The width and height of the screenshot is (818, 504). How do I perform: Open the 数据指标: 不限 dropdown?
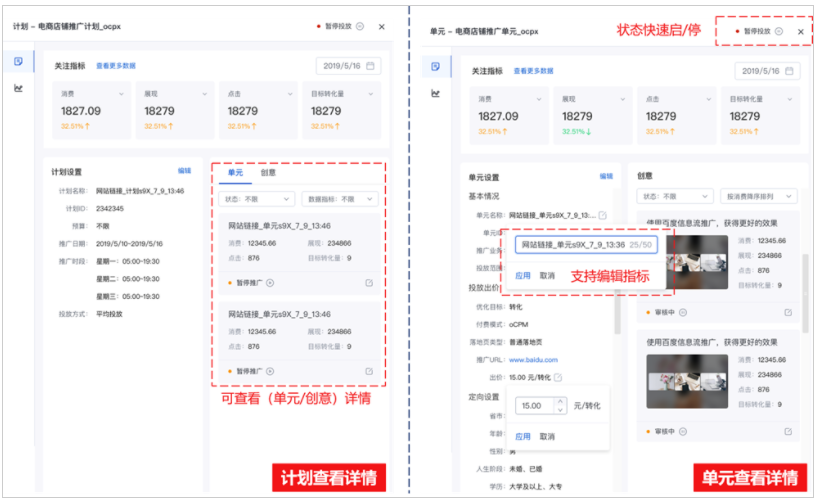[x=340, y=199]
